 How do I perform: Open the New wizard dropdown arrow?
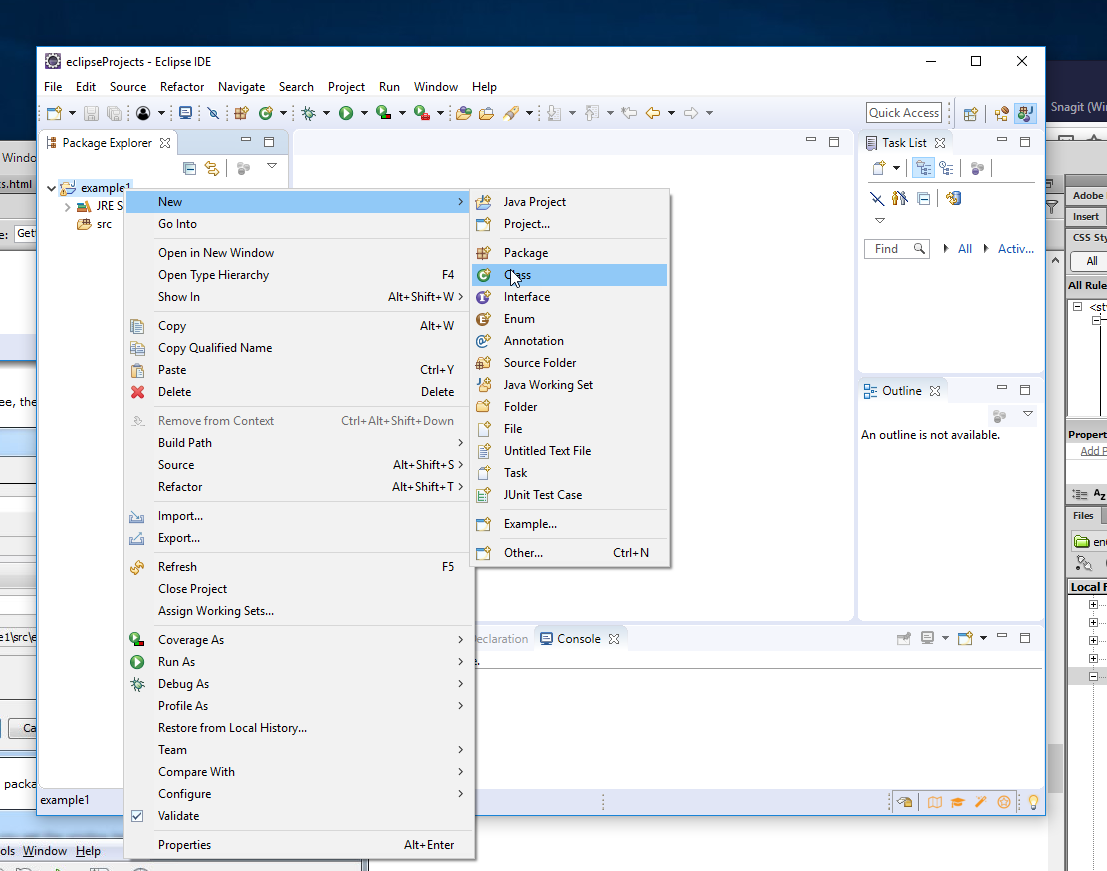pos(72,113)
